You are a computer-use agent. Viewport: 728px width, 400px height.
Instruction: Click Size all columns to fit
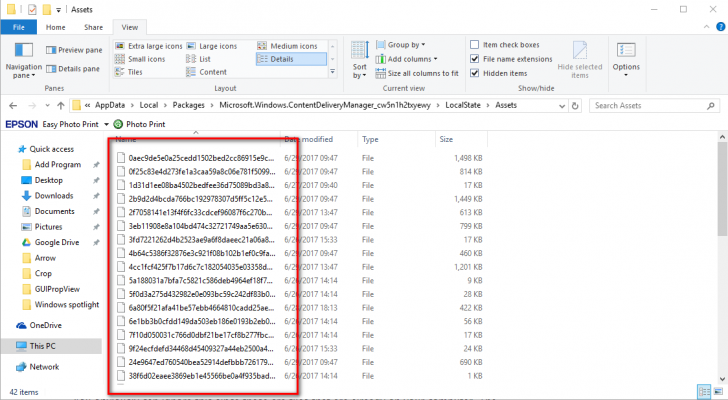[417, 73]
